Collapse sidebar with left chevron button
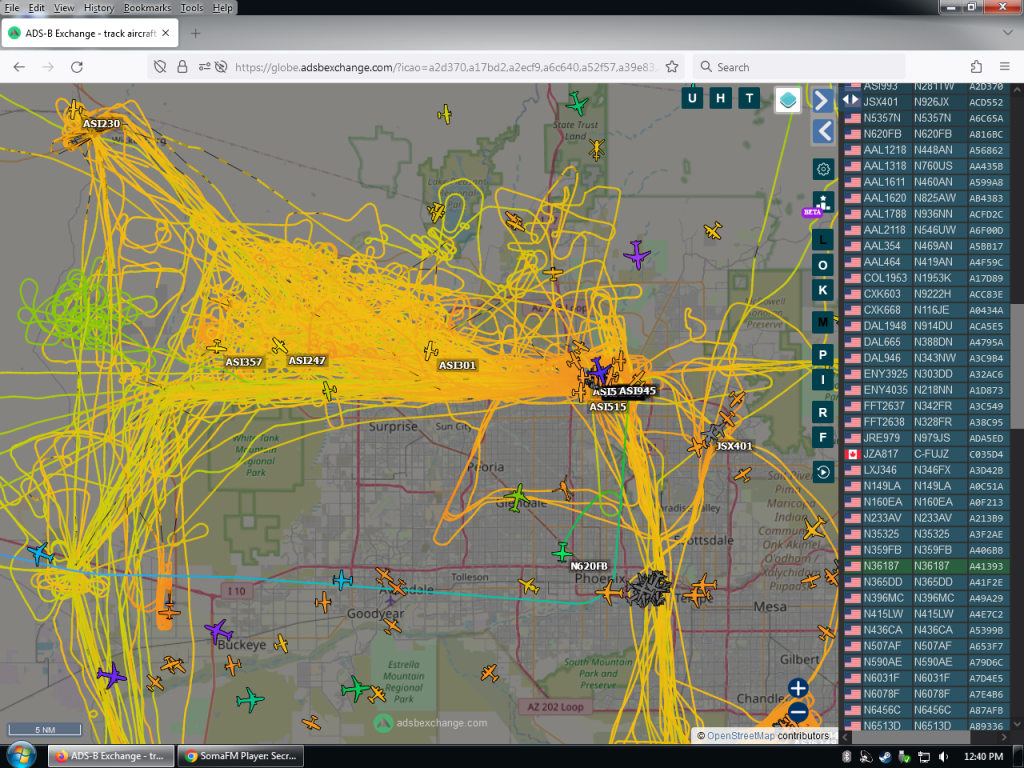Viewport: 1024px width, 768px height. [823, 131]
